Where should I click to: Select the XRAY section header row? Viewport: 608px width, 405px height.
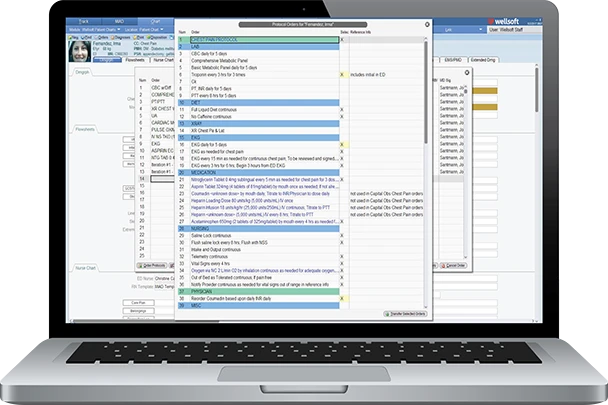pyautogui.click(x=259, y=123)
